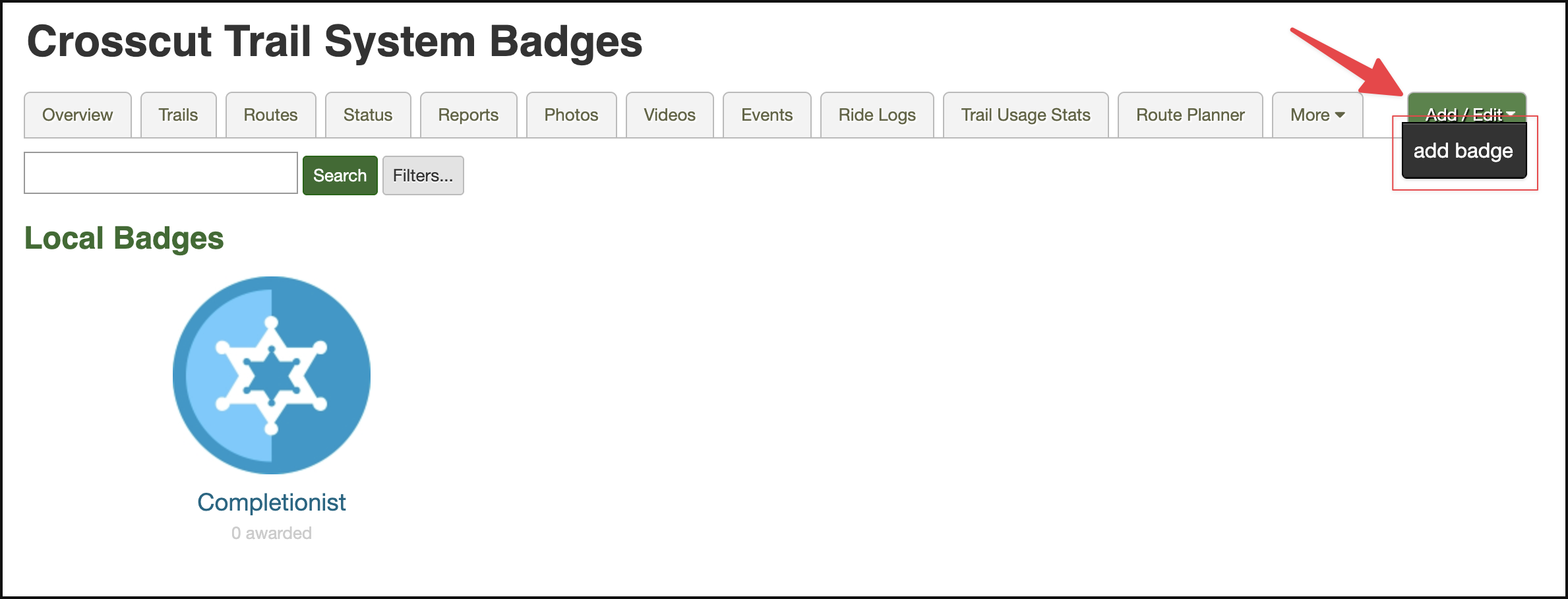Open the Filters... options
Viewport: 1568px width, 599px height.
point(423,175)
